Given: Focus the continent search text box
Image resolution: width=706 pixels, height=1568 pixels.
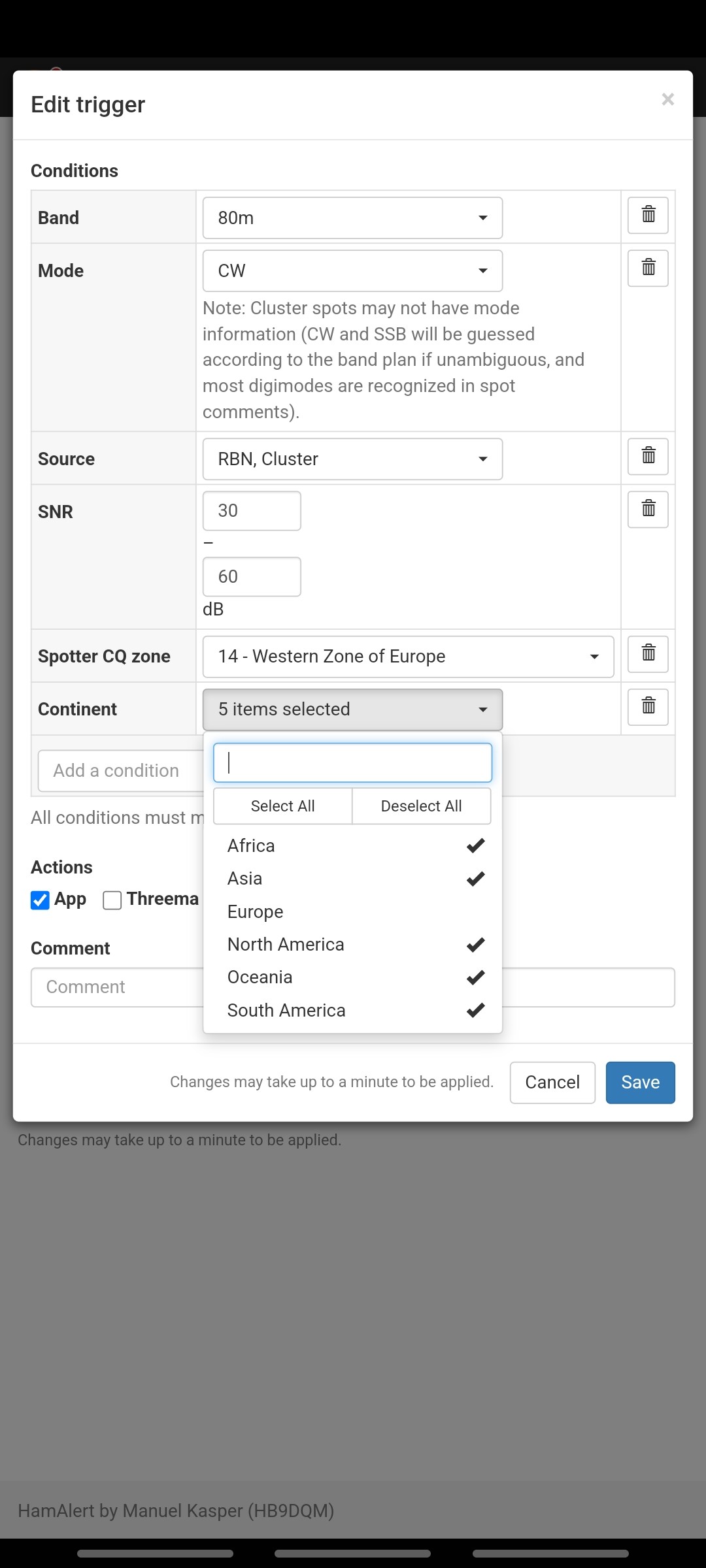Looking at the screenshot, I should coord(352,762).
